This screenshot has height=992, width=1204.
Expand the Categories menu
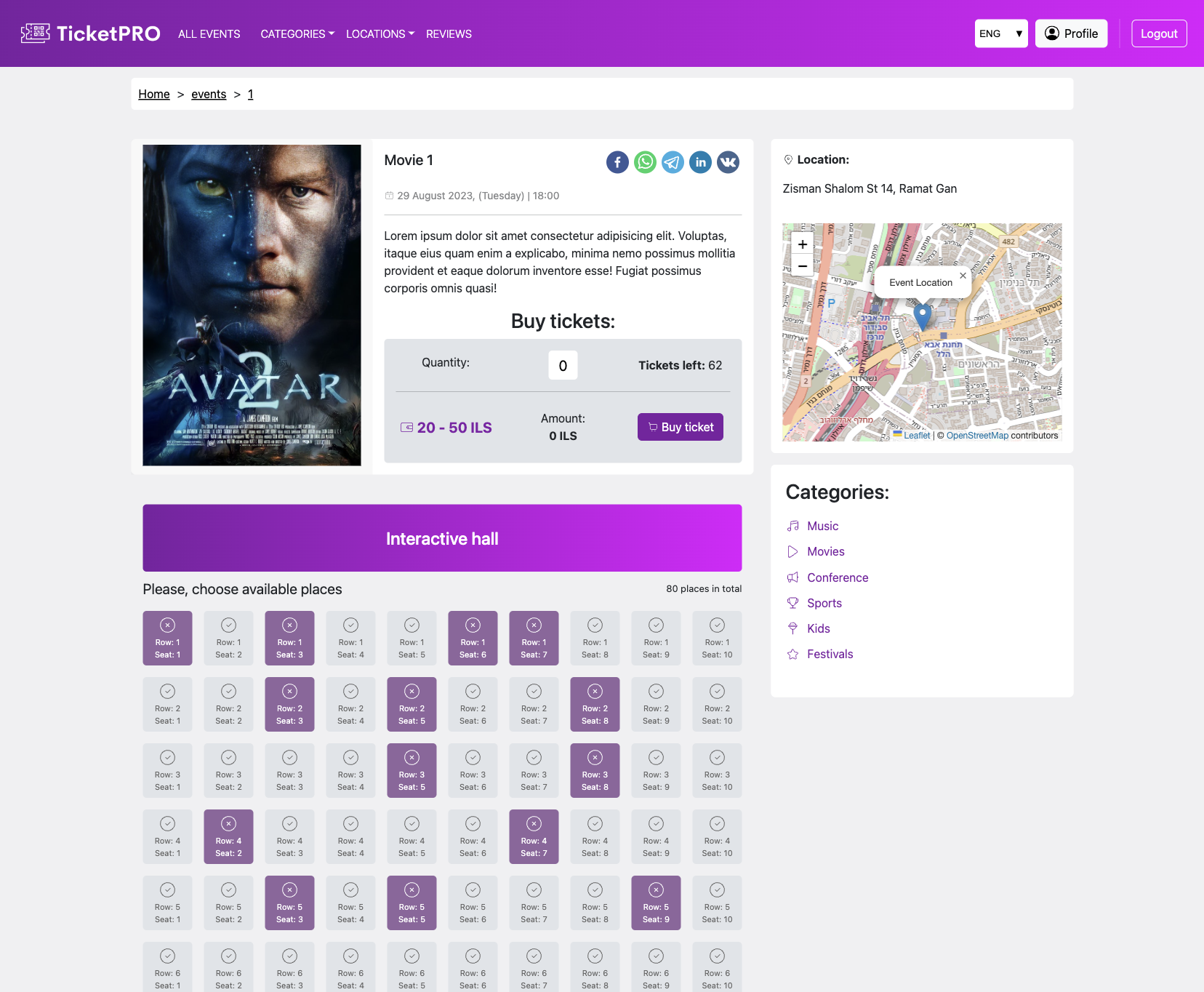[297, 34]
